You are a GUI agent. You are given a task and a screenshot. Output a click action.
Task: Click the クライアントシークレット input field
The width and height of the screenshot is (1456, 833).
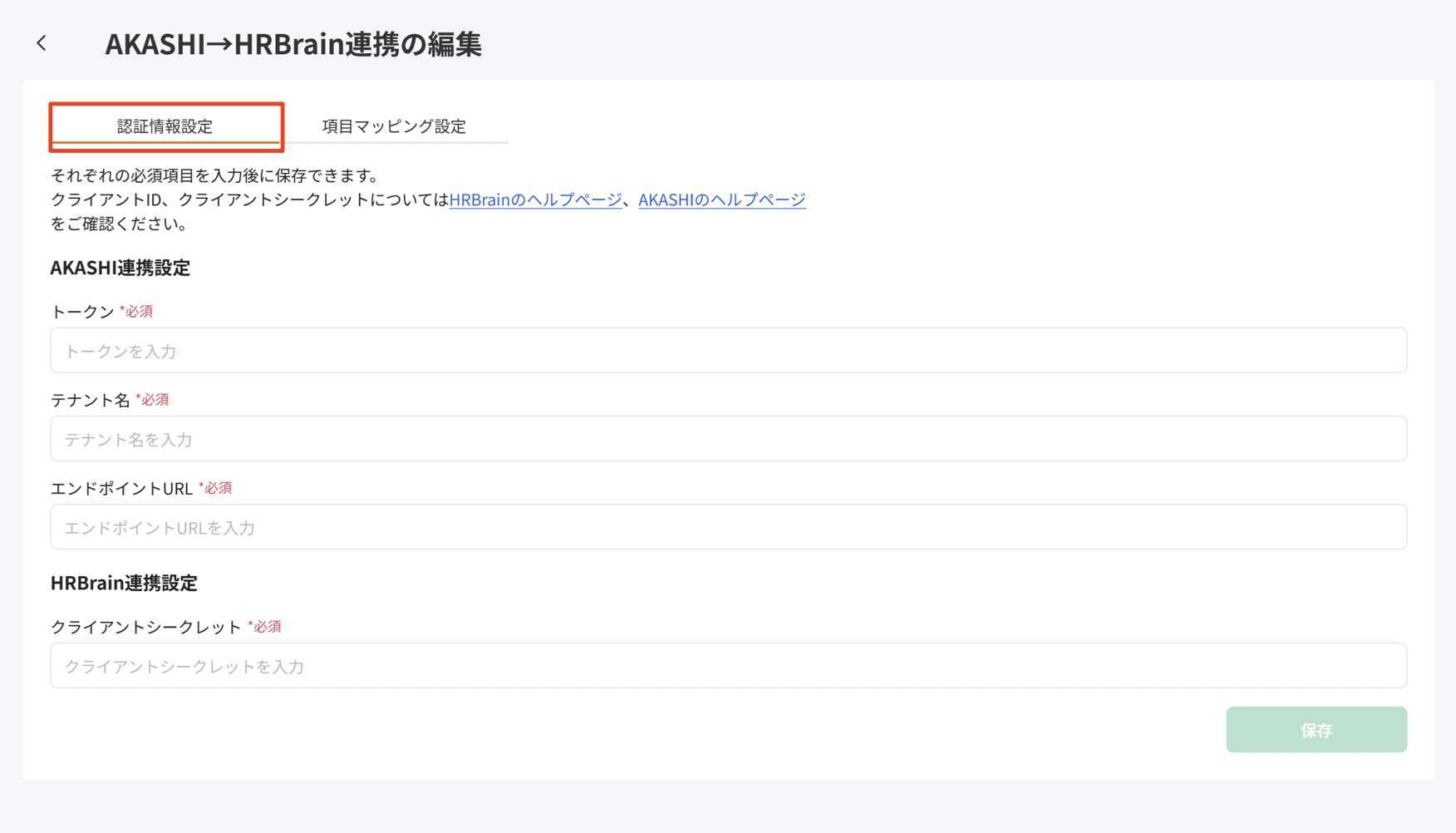tap(728, 665)
